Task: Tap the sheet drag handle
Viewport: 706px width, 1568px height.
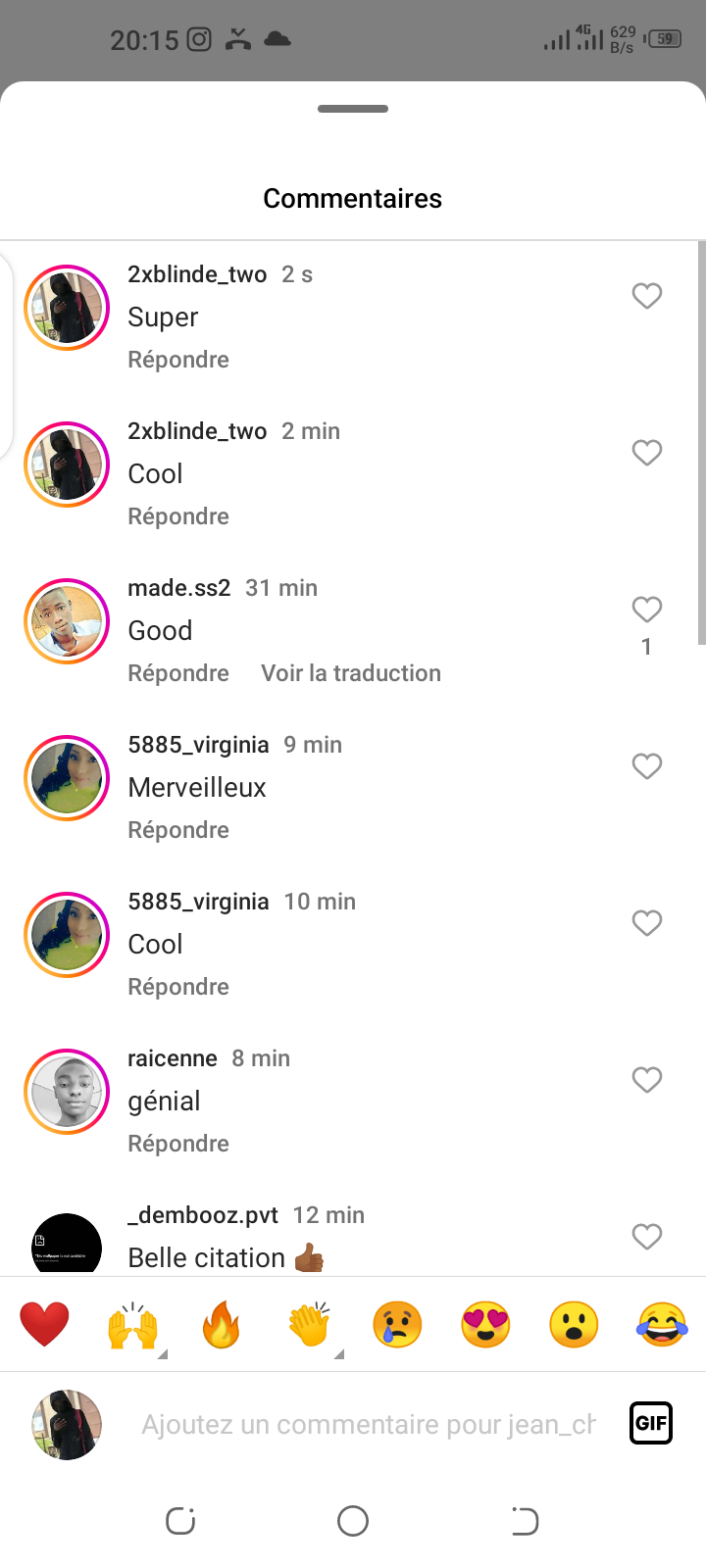Action: (353, 109)
